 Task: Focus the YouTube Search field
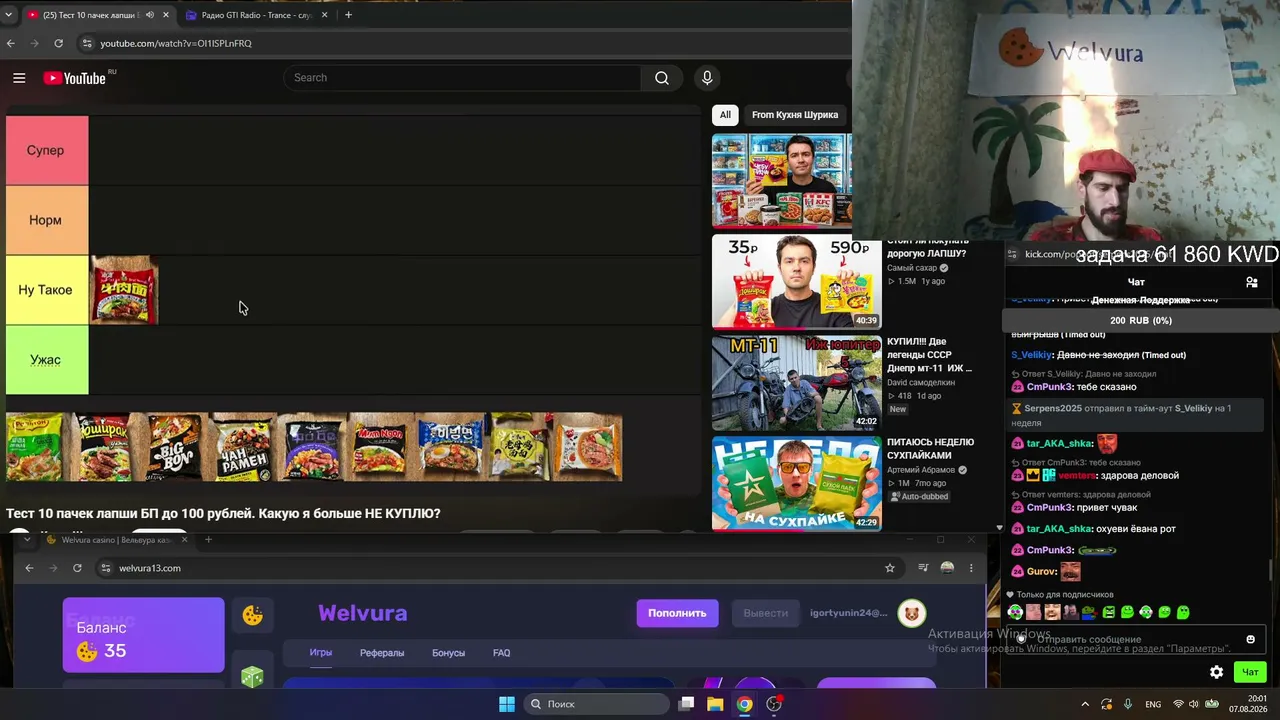coord(462,78)
